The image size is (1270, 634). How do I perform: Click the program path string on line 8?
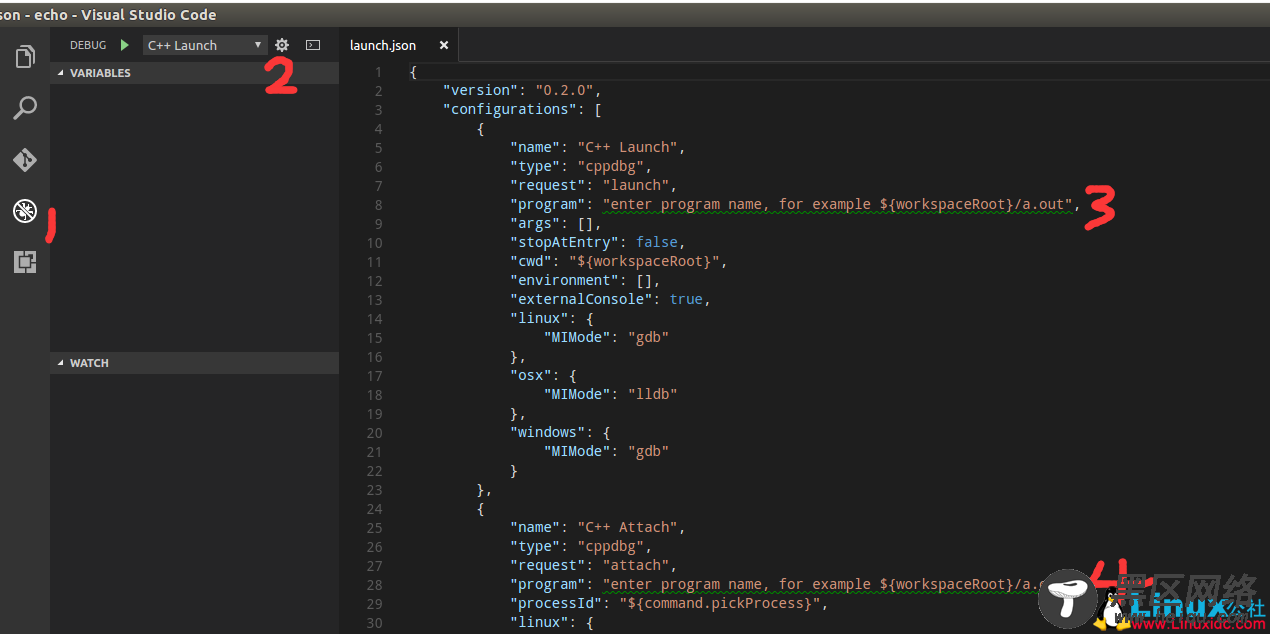tap(837, 204)
